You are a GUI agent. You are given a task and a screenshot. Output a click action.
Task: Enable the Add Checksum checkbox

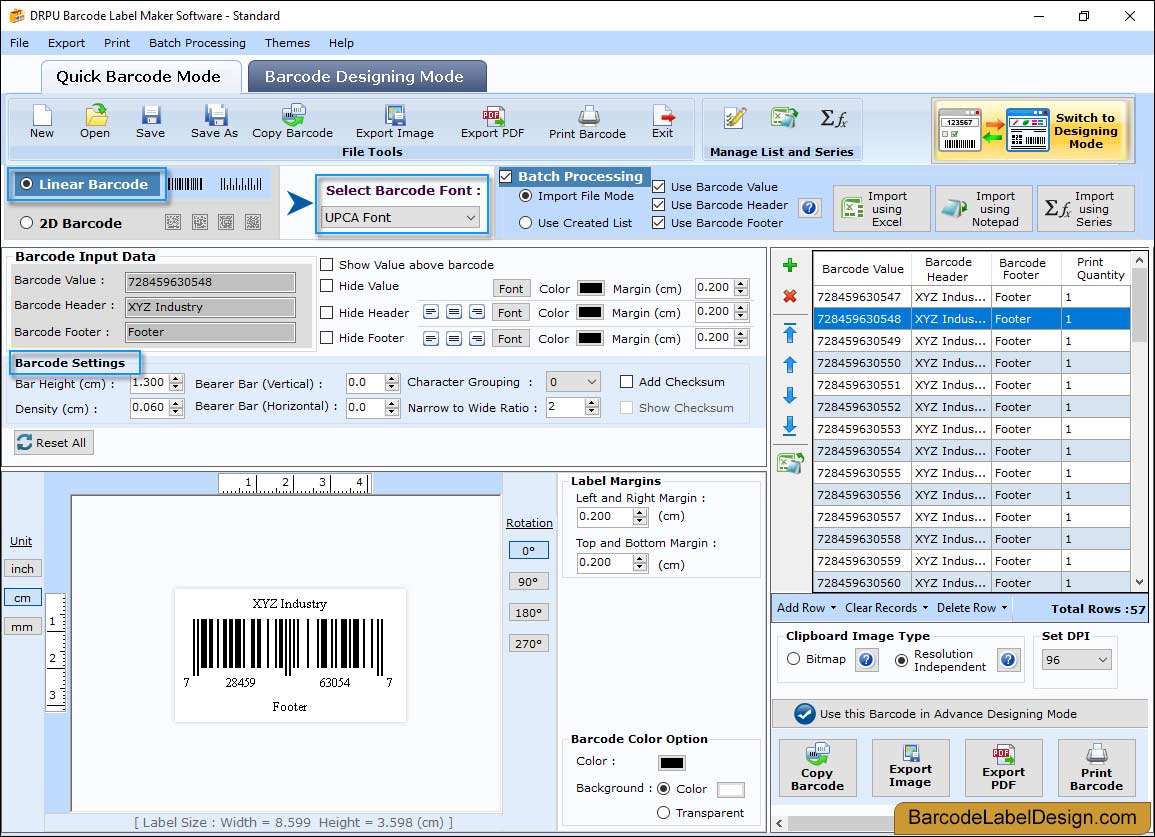(x=626, y=382)
